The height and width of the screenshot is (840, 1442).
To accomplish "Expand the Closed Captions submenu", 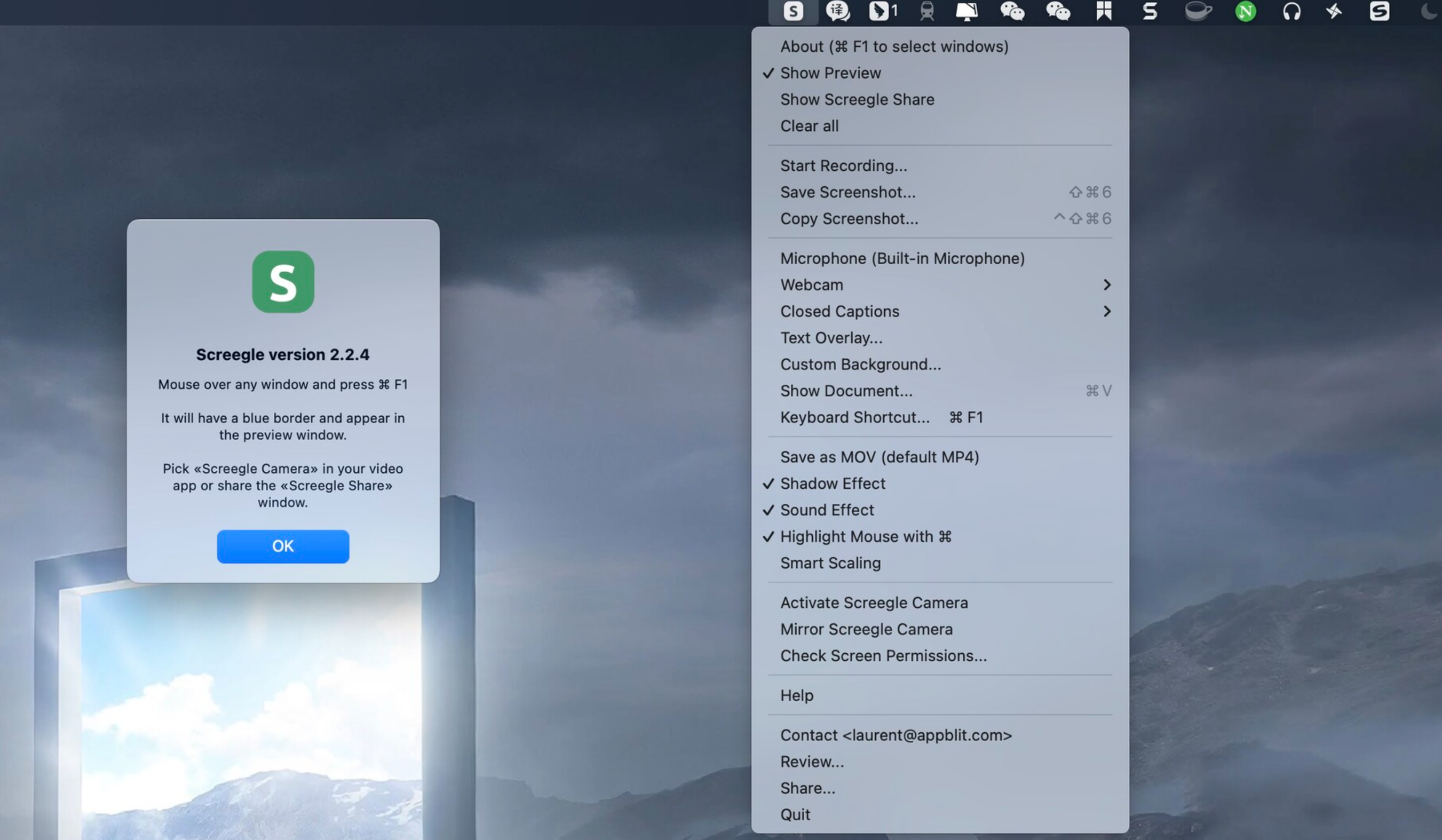I will [x=940, y=311].
